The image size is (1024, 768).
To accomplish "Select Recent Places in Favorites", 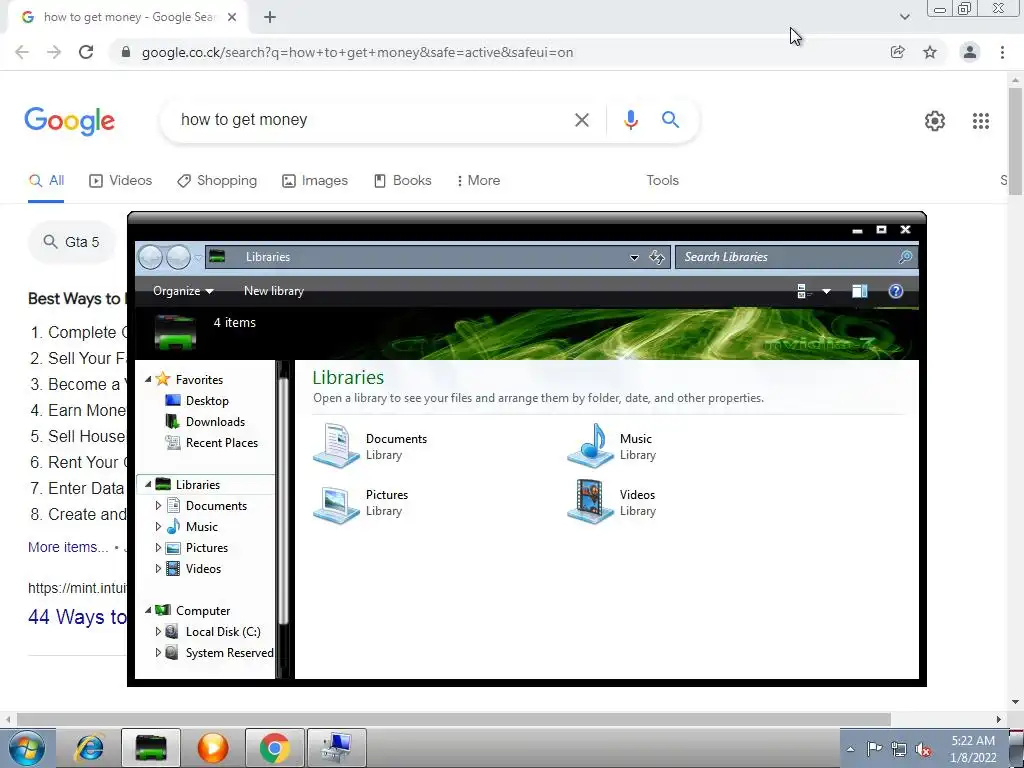I will tap(221, 443).
